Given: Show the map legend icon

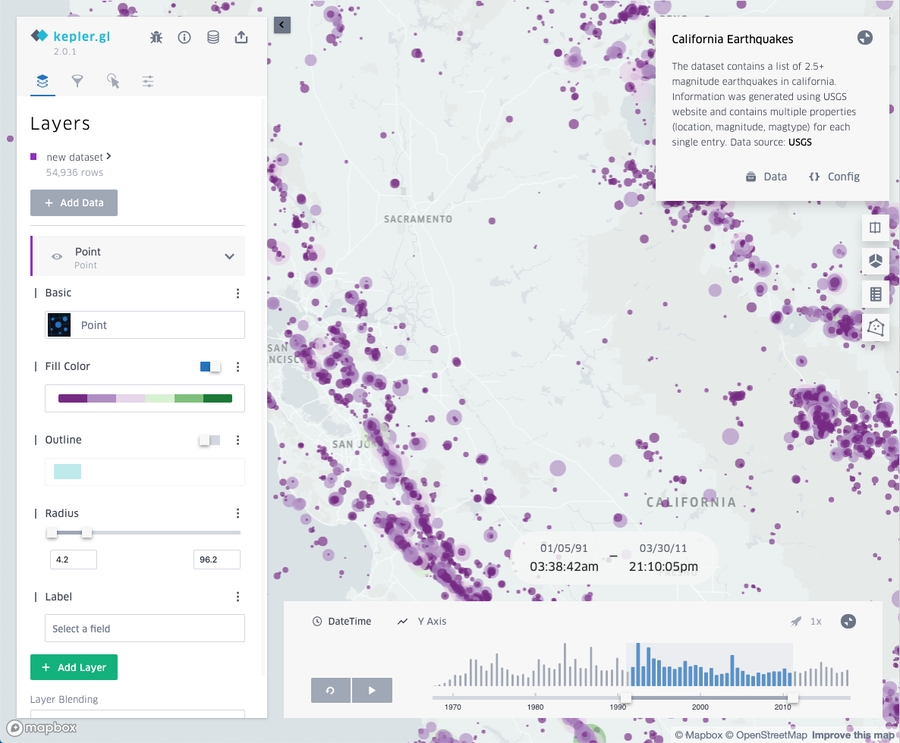Looking at the screenshot, I should 875,294.
